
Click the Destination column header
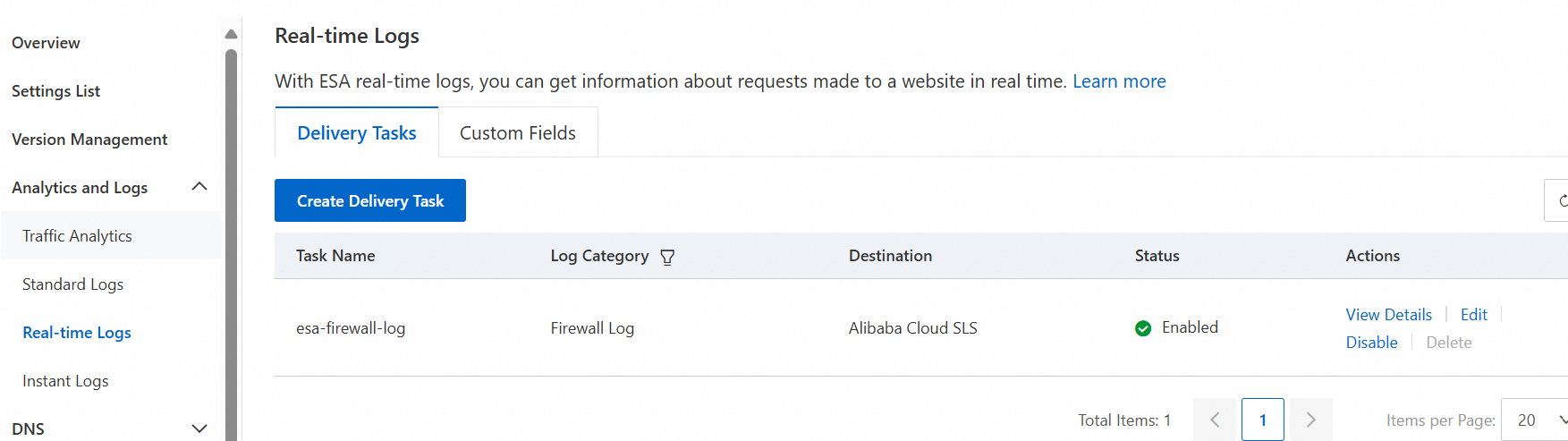890,256
